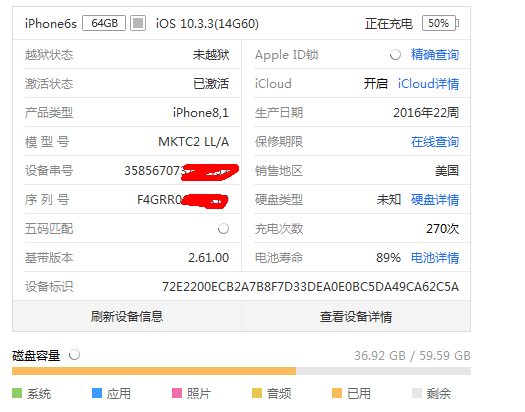Image resolution: width=525 pixels, height=412 pixels.
Task: Click 在线查询 warranty link
Action: point(435,142)
